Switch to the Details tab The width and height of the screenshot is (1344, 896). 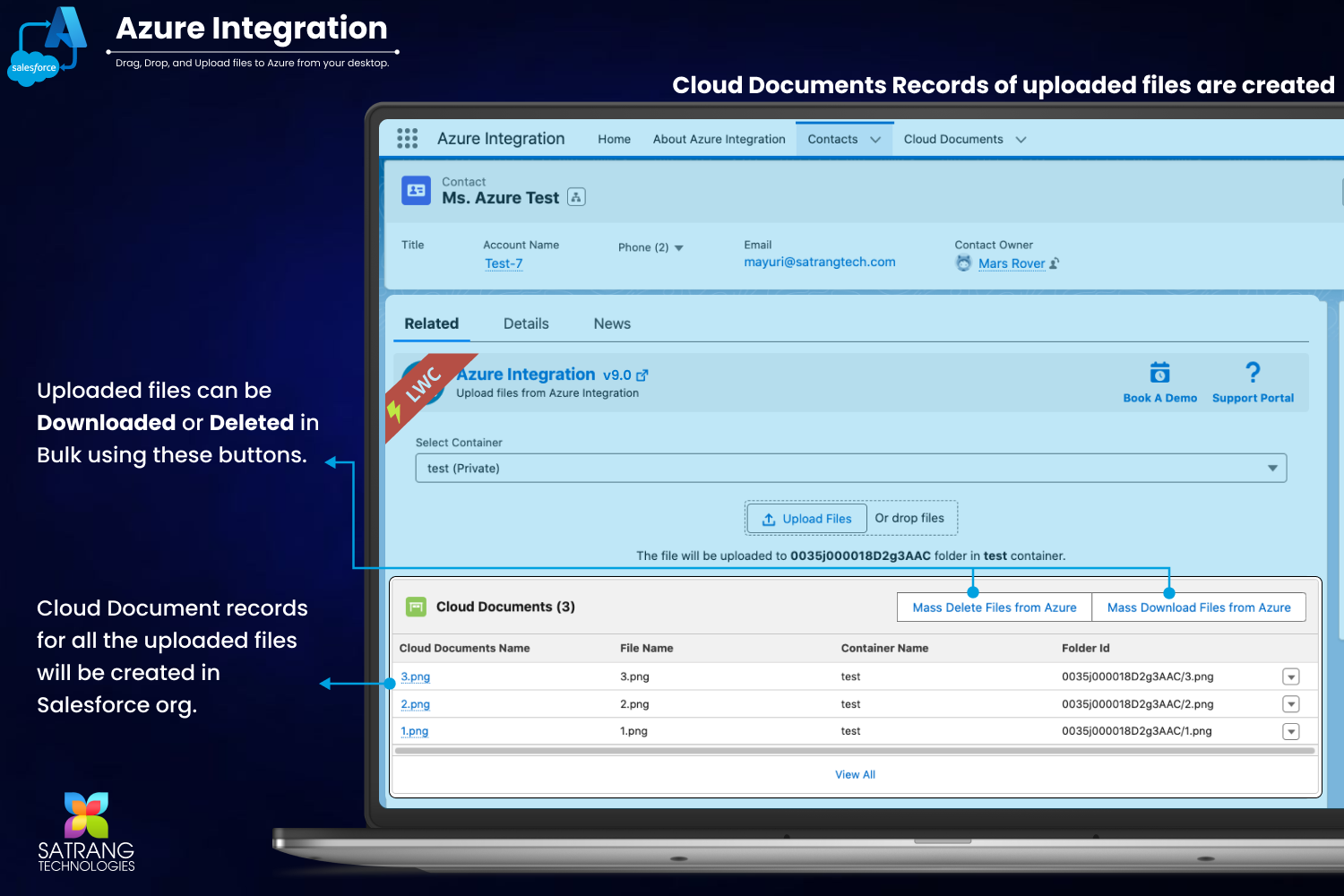[526, 323]
